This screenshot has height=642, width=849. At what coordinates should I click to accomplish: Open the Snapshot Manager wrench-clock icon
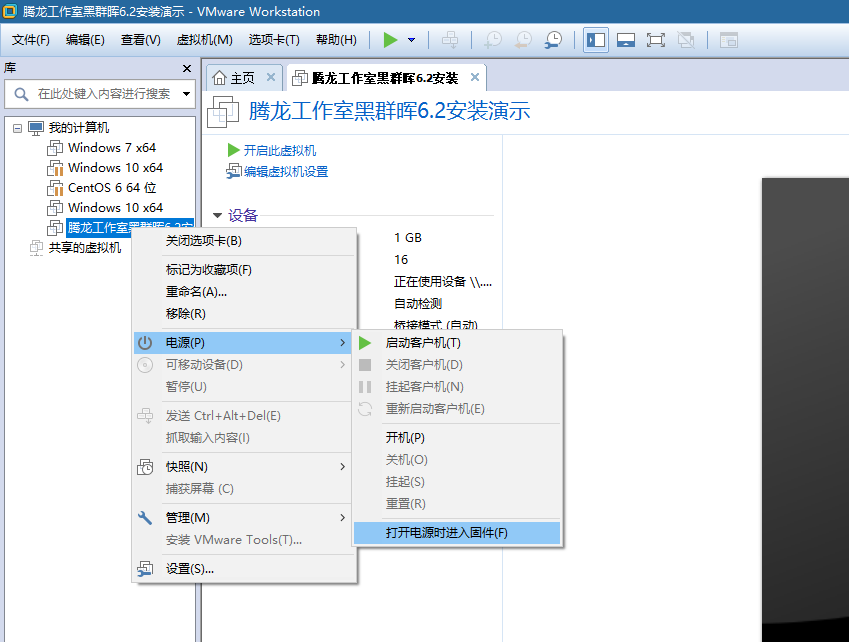(x=553, y=40)
